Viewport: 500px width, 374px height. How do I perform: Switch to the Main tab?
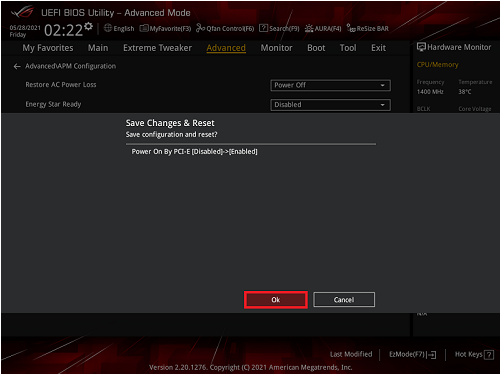98,48
